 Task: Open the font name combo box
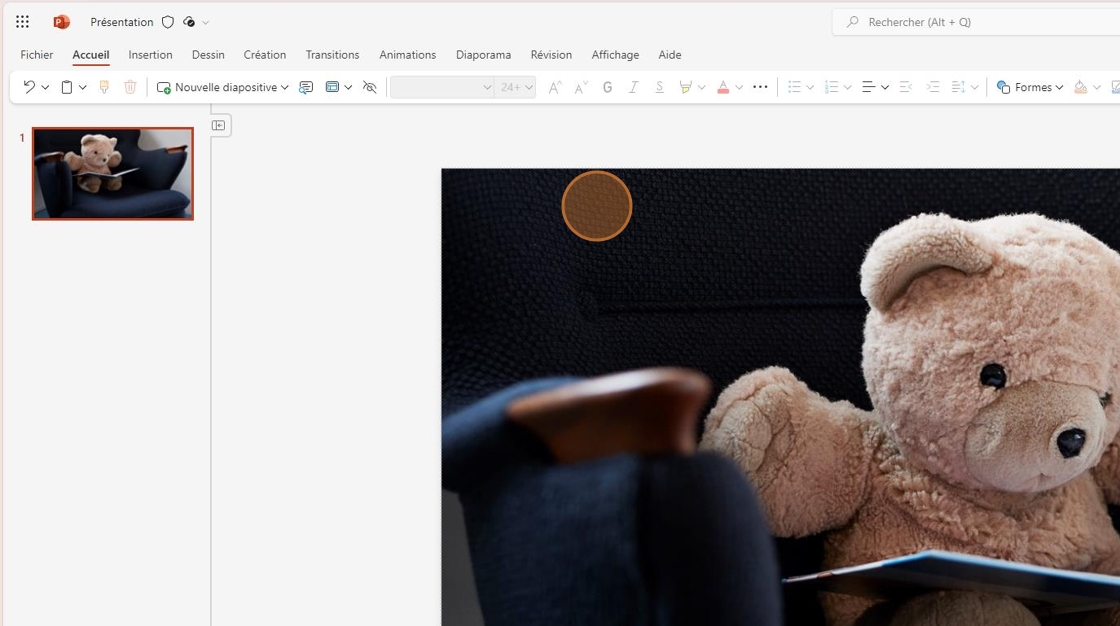click(x=441, y=87)
